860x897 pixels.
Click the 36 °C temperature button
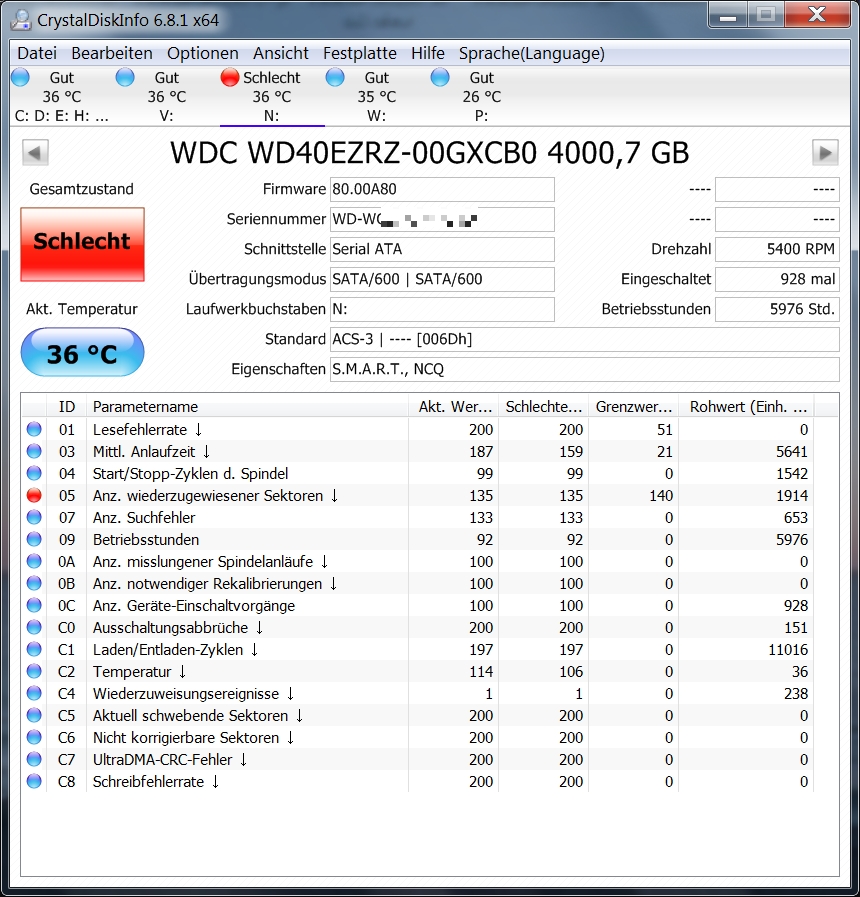click(82, 352)
